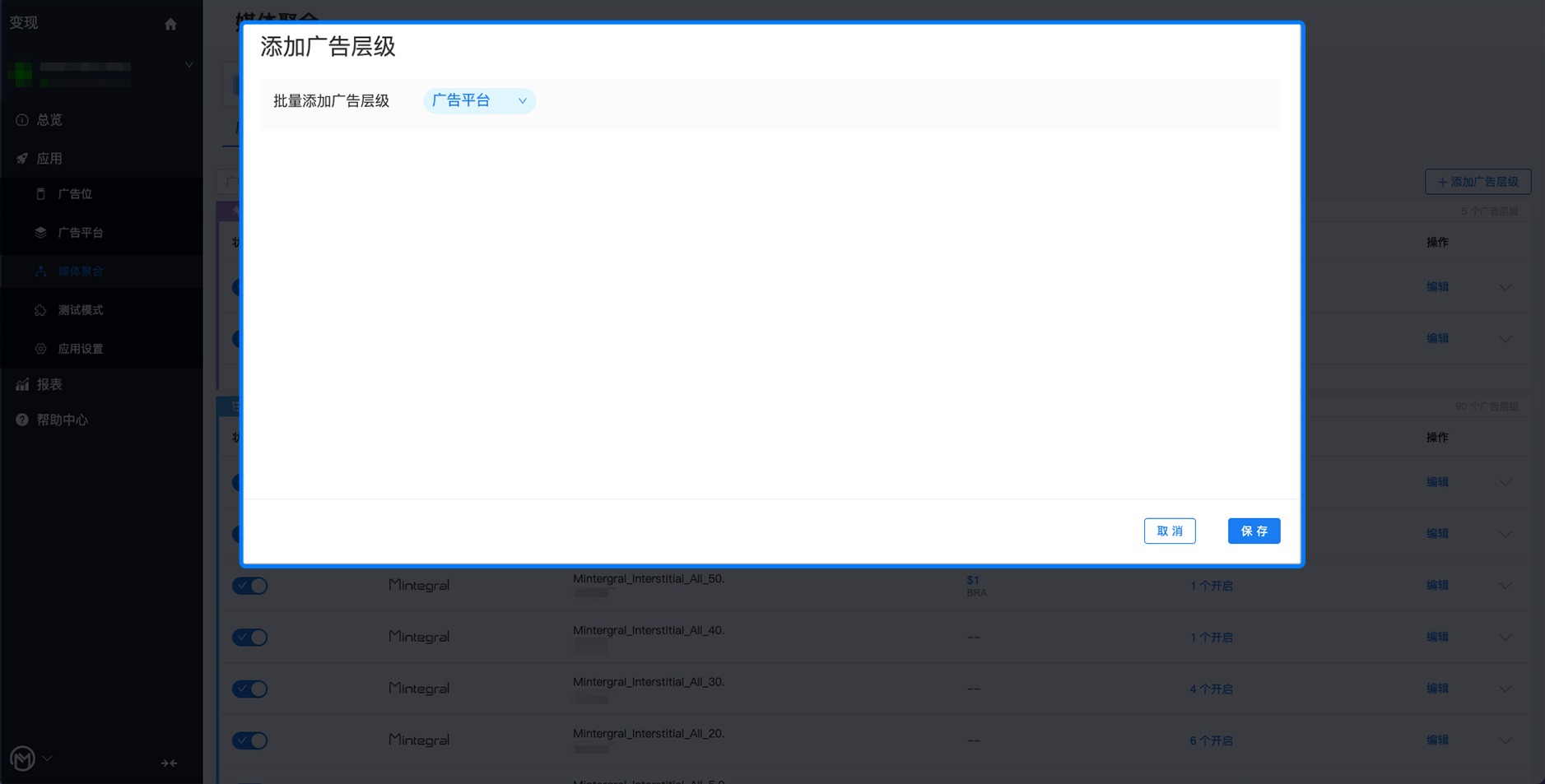Expand the Interstitial_All_40 row chevron
The height and width of the screenshot is (784, 1545).
1505,638
